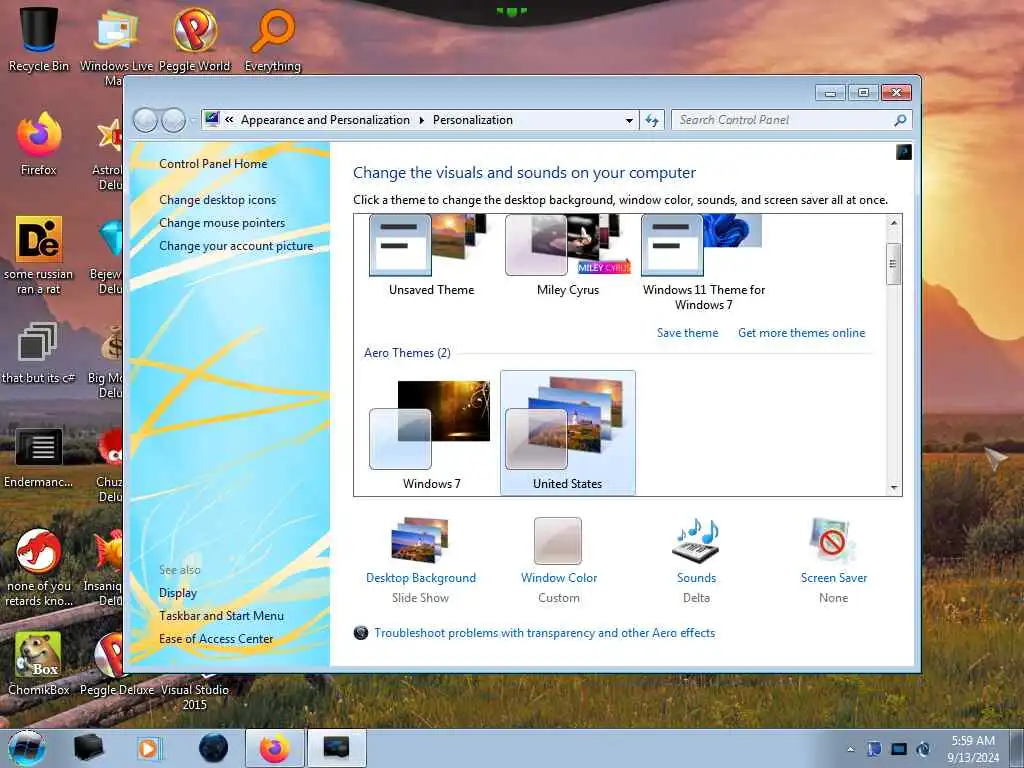The image size is (1024, 768).
Task: Click the Slide Show label under Desktop Background
Action: pyautogui.click(x=420, y=598)
